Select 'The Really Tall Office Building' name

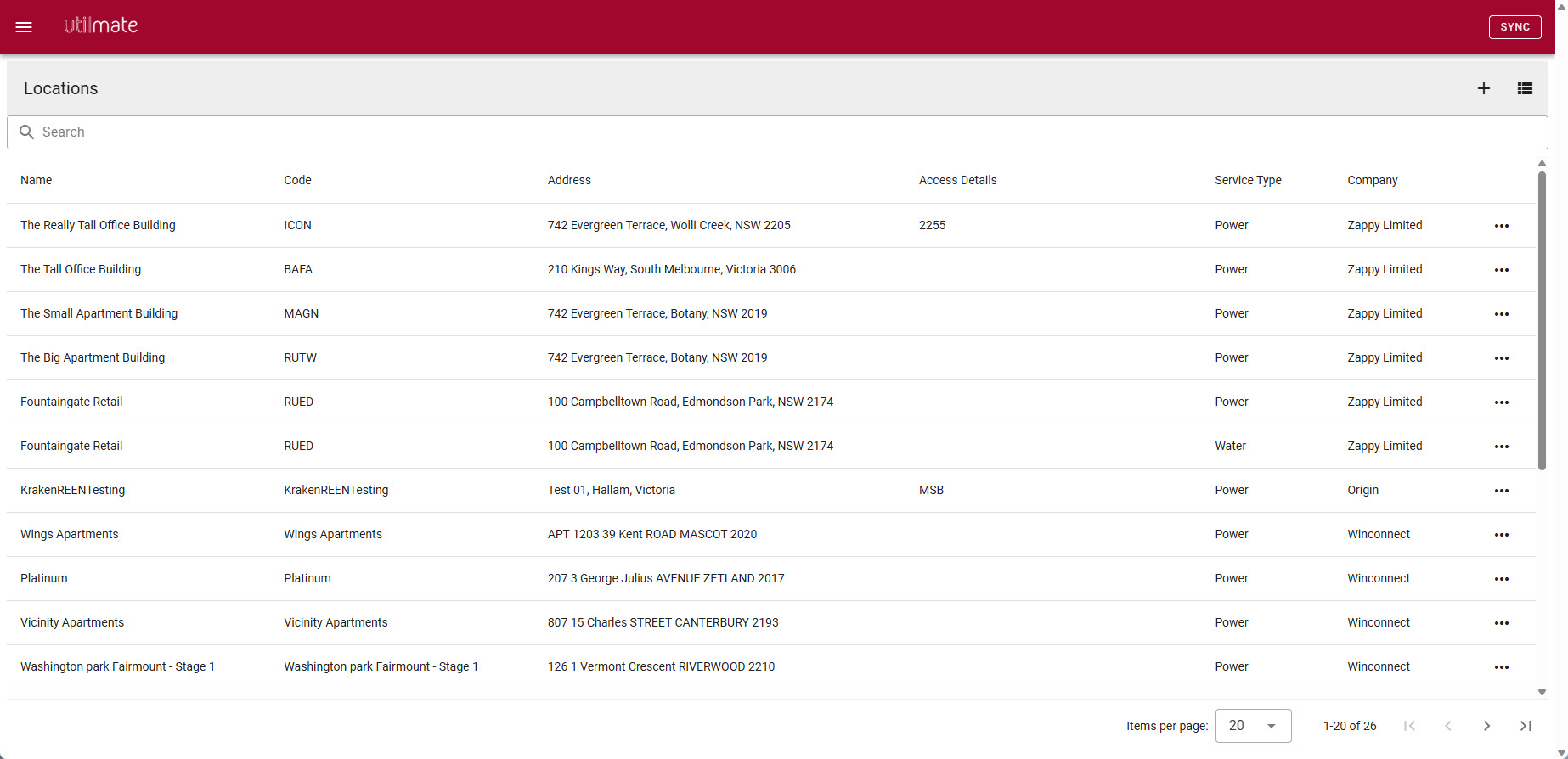point(98,225)
